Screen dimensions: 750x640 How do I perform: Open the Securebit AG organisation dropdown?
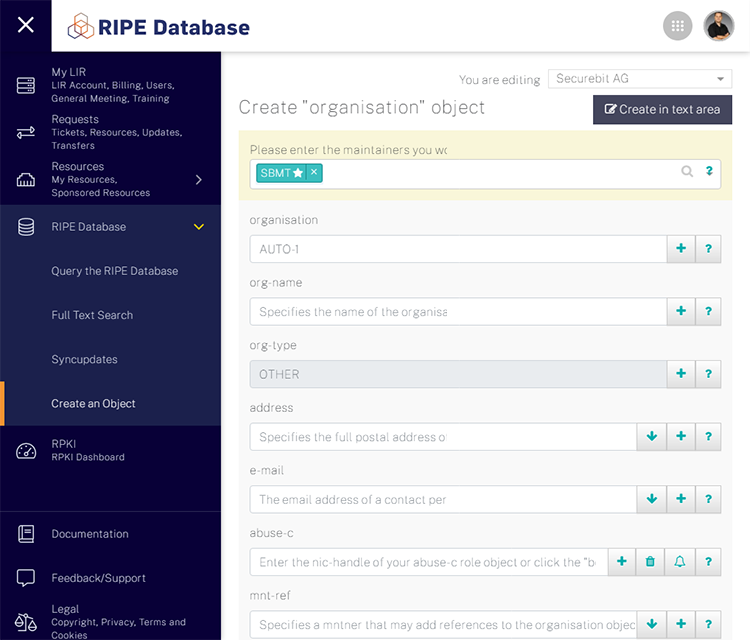tap(640, 79)
